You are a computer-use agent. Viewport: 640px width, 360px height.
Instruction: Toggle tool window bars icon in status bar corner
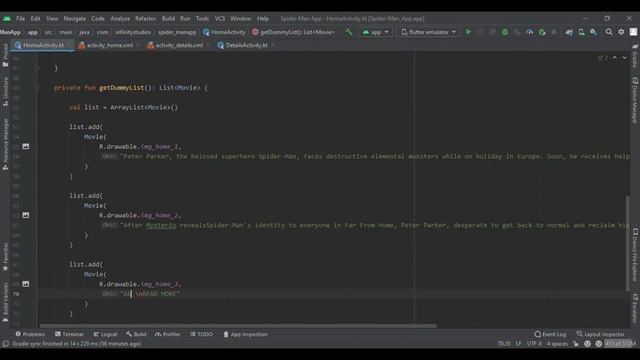pyautogui.click(x=5, y=344)
